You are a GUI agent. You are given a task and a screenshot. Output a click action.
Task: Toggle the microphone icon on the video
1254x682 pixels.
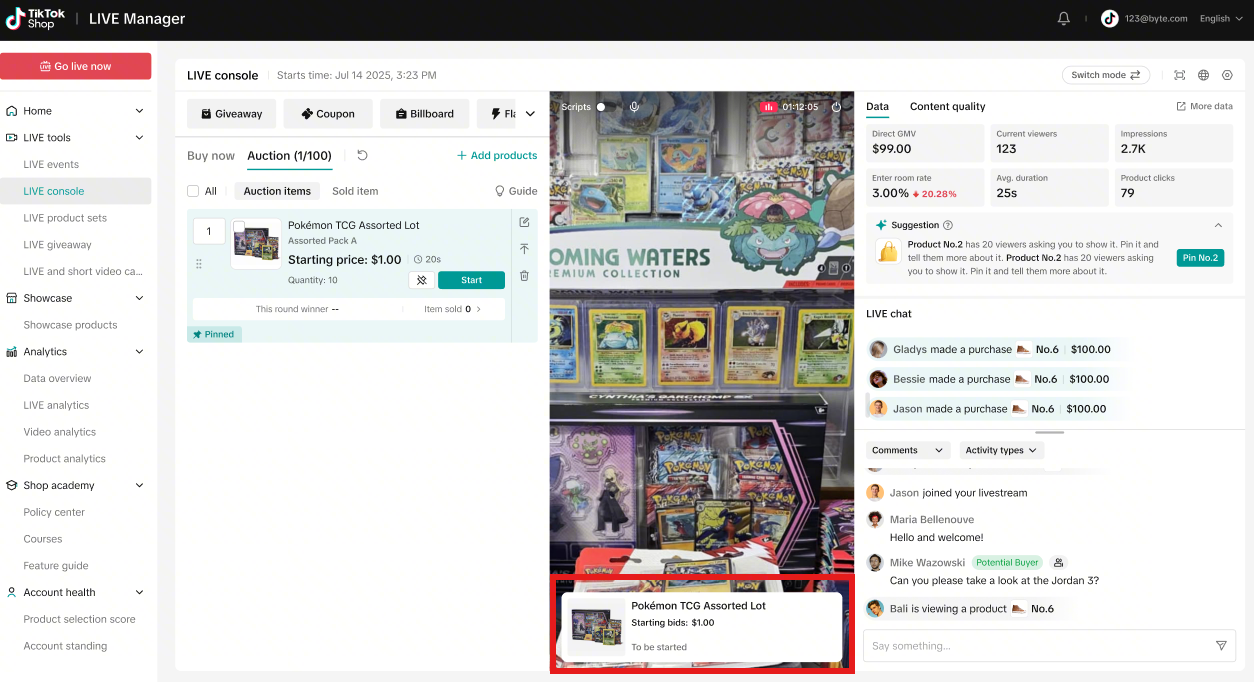[634, 106]
